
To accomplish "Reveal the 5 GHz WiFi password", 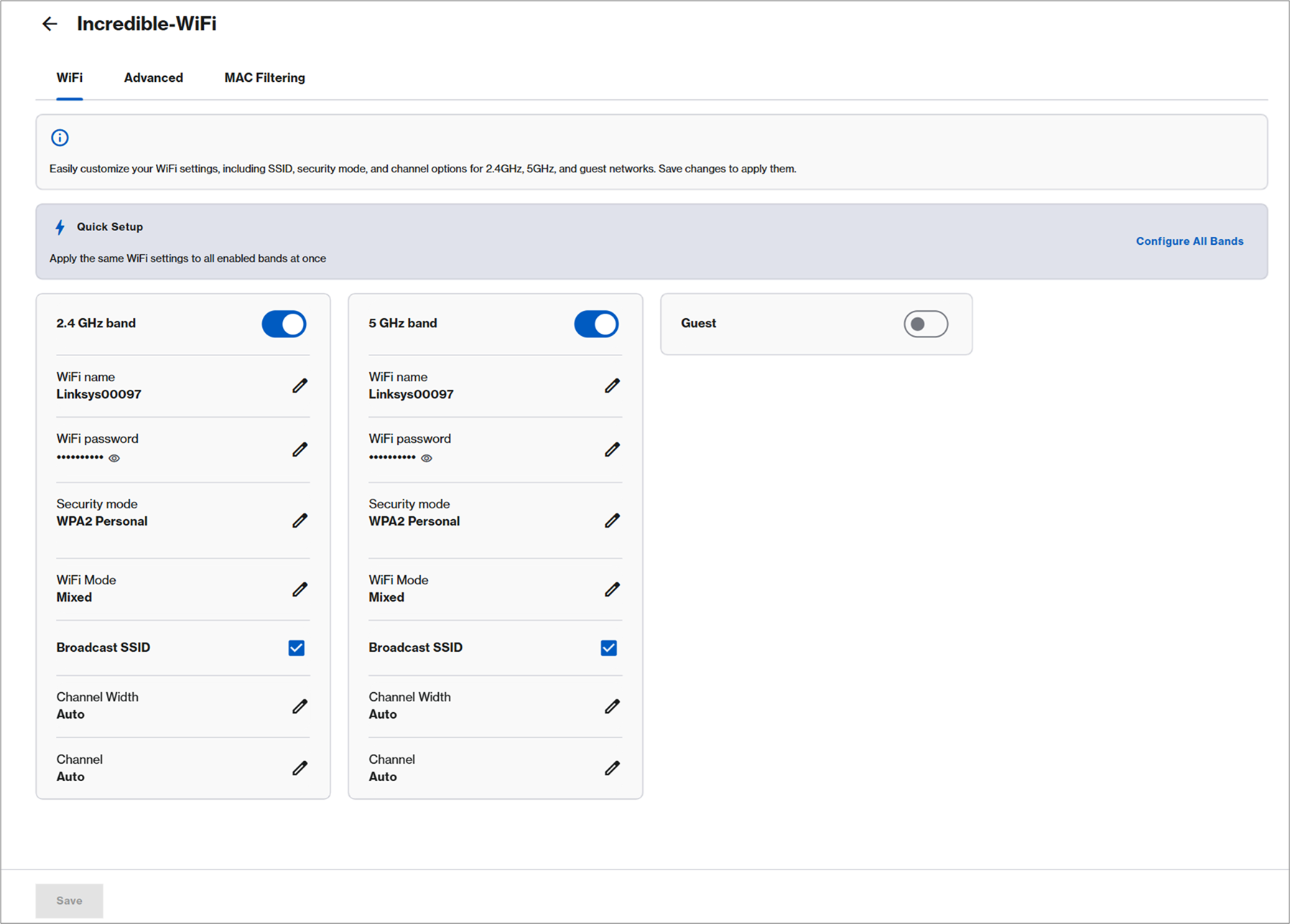I will click(426, 458).
